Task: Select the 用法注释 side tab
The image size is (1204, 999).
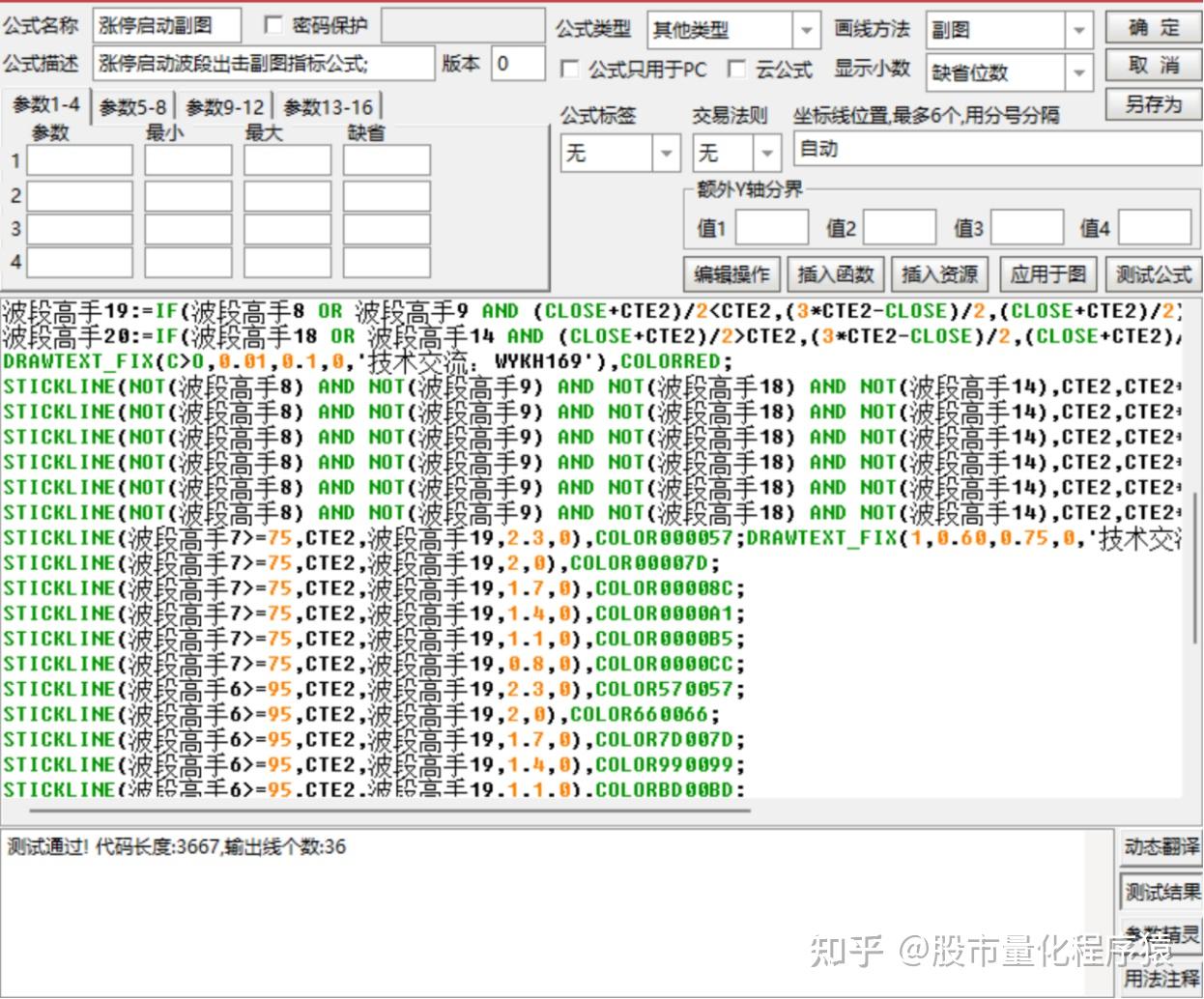Action: coord(1161,979)
